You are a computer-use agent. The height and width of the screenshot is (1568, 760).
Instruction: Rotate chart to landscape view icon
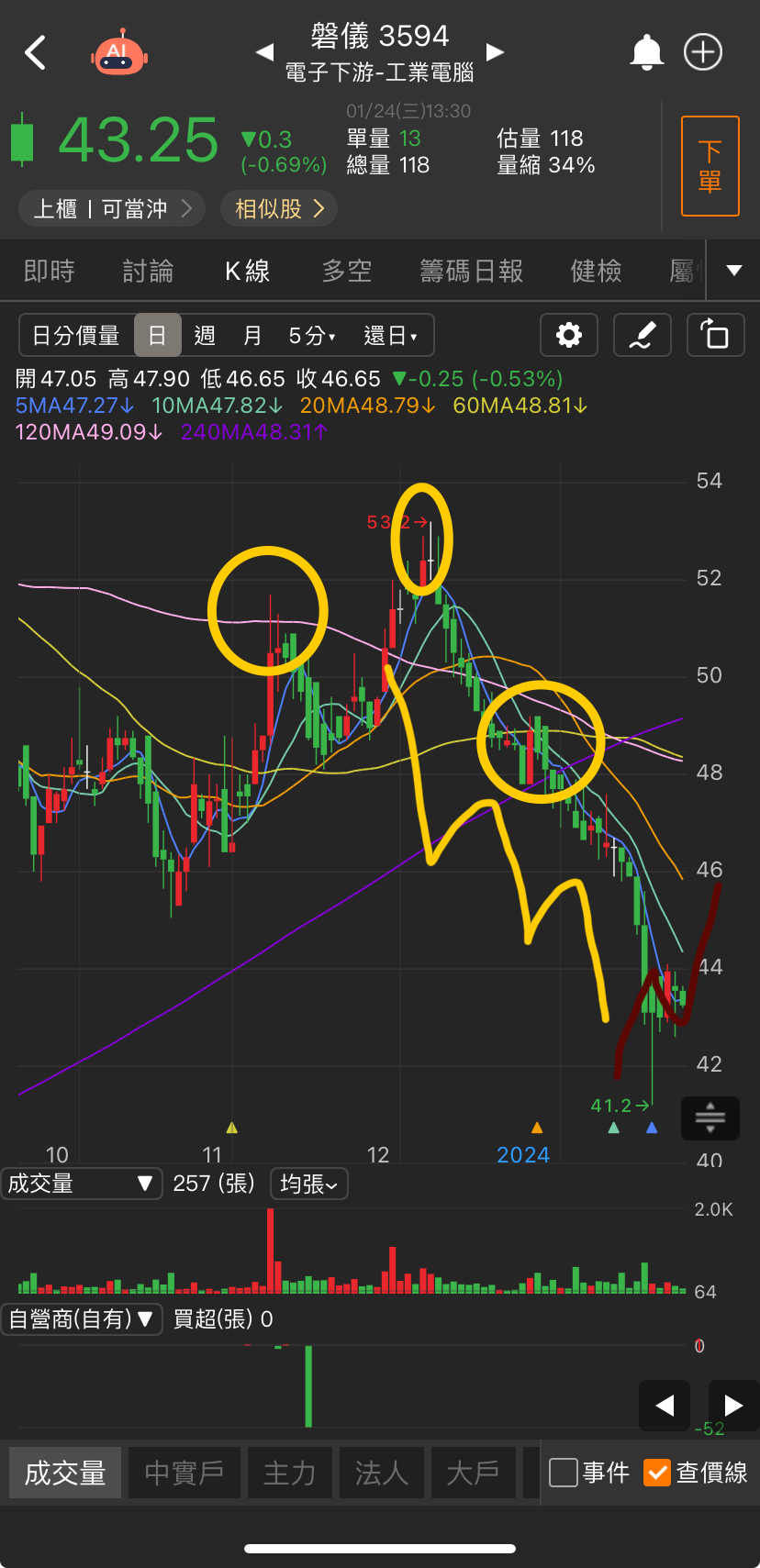coord(715,335)
